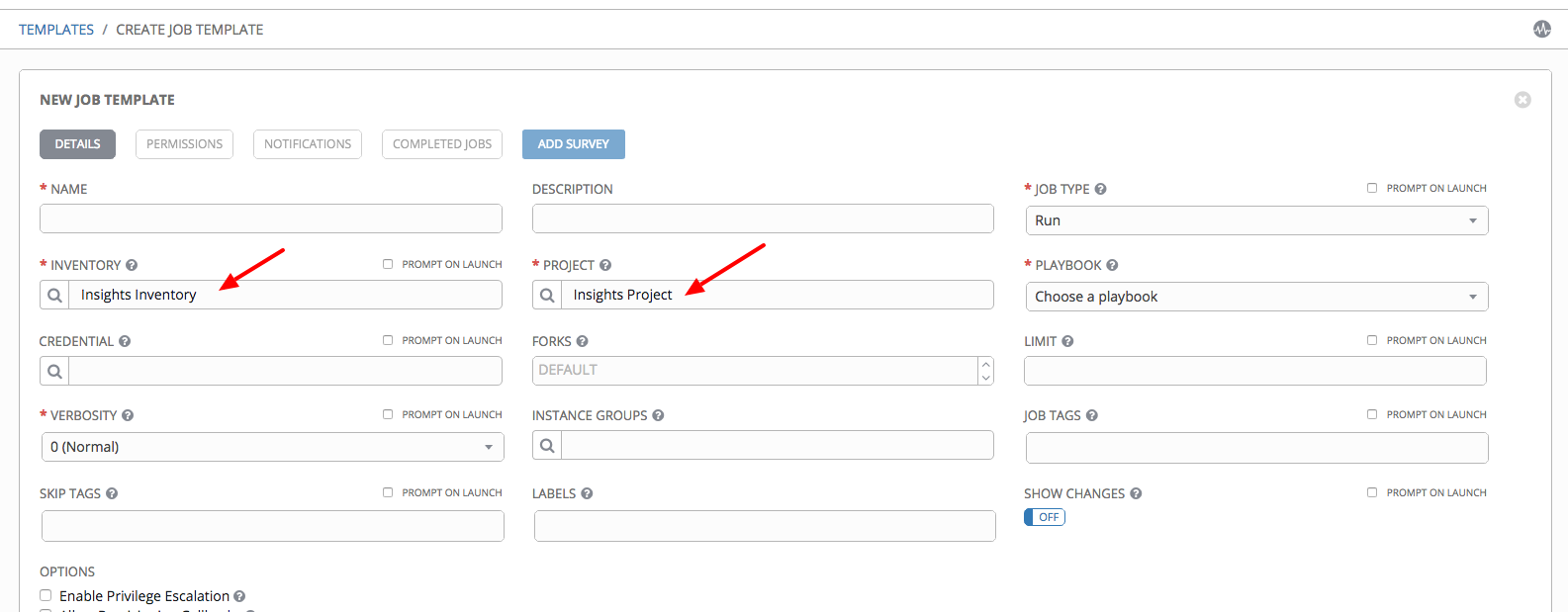Viewport: 1568px width, 612px height.
Task: Show help for the Job Type field
Action: pos(1100,189)
